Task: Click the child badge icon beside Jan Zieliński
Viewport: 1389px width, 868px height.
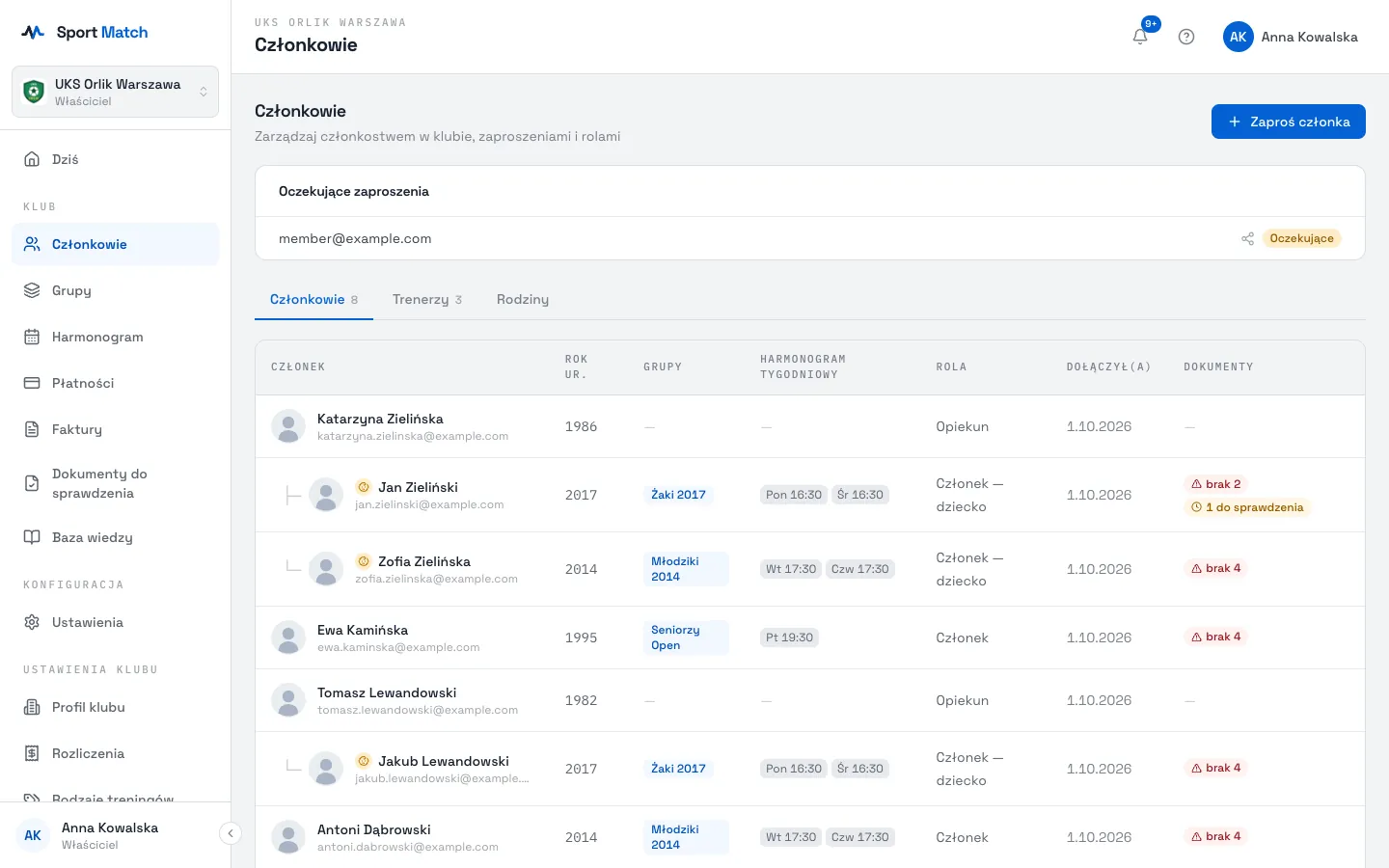Action: 364,487
